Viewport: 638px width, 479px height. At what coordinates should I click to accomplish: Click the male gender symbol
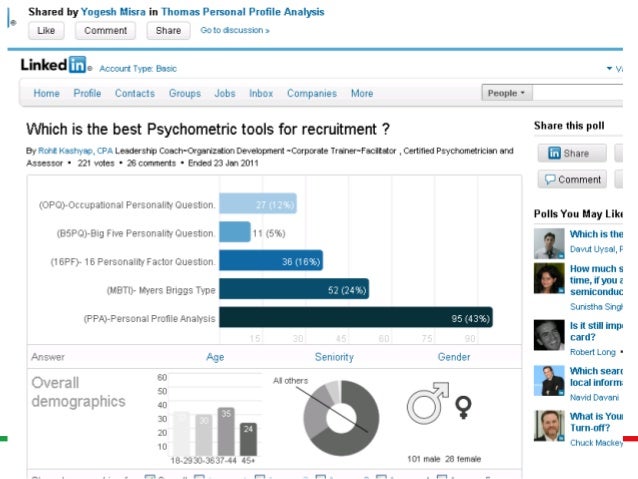[x=428, y=403]
